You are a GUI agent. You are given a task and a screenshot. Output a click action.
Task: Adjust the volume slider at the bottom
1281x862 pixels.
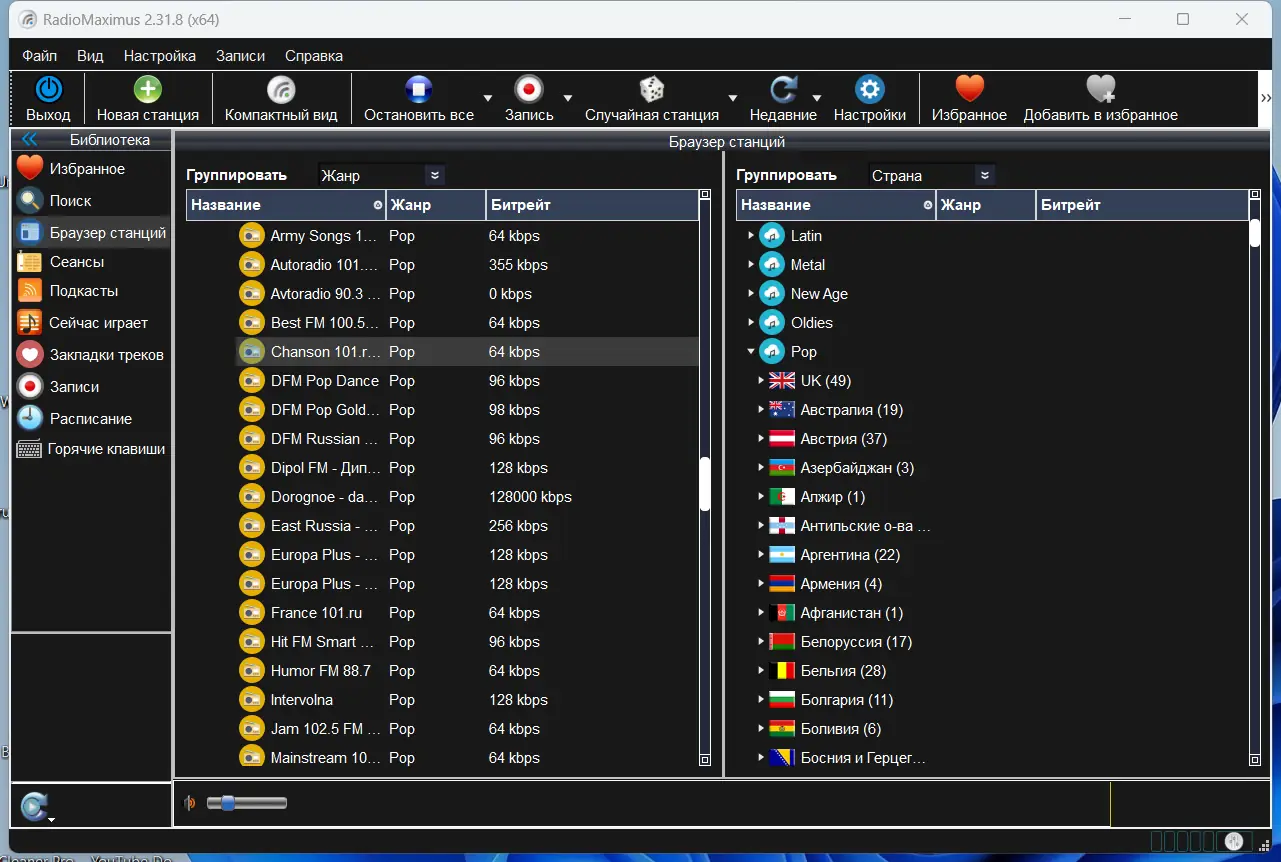pos(246,803)
